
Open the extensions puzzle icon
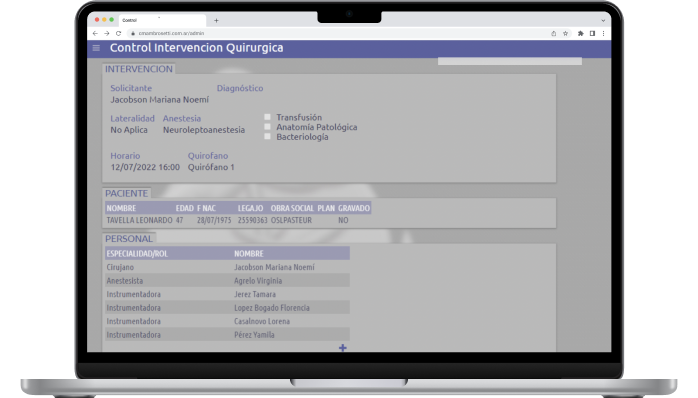(x=580, y=33)
